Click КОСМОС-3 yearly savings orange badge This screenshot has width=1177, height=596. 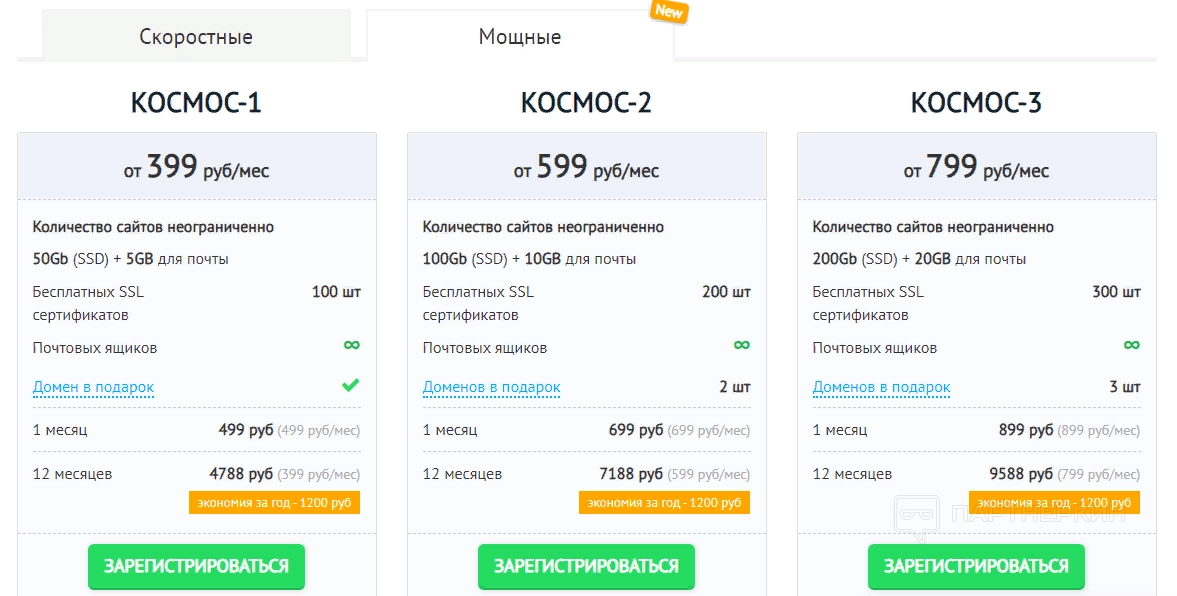pyautogui.click(x=1054, y=502)
